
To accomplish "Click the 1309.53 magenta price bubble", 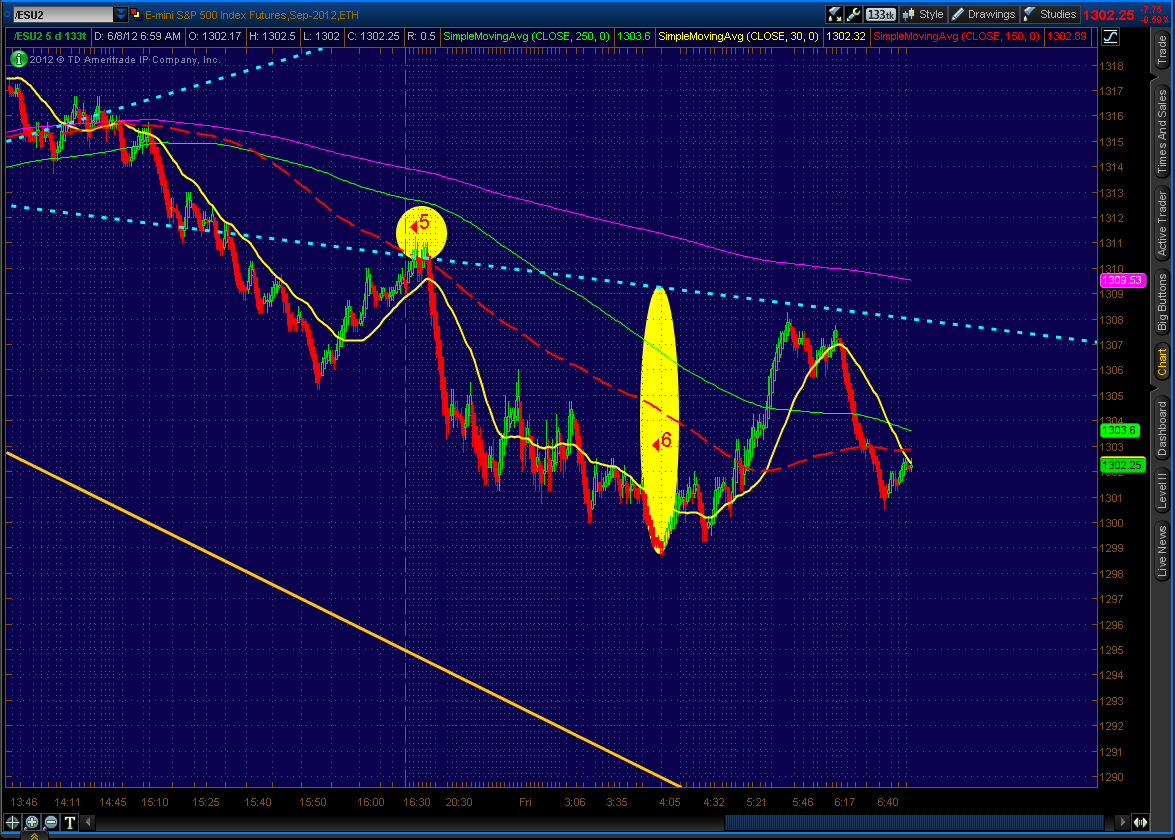I will click(1122, 280).
